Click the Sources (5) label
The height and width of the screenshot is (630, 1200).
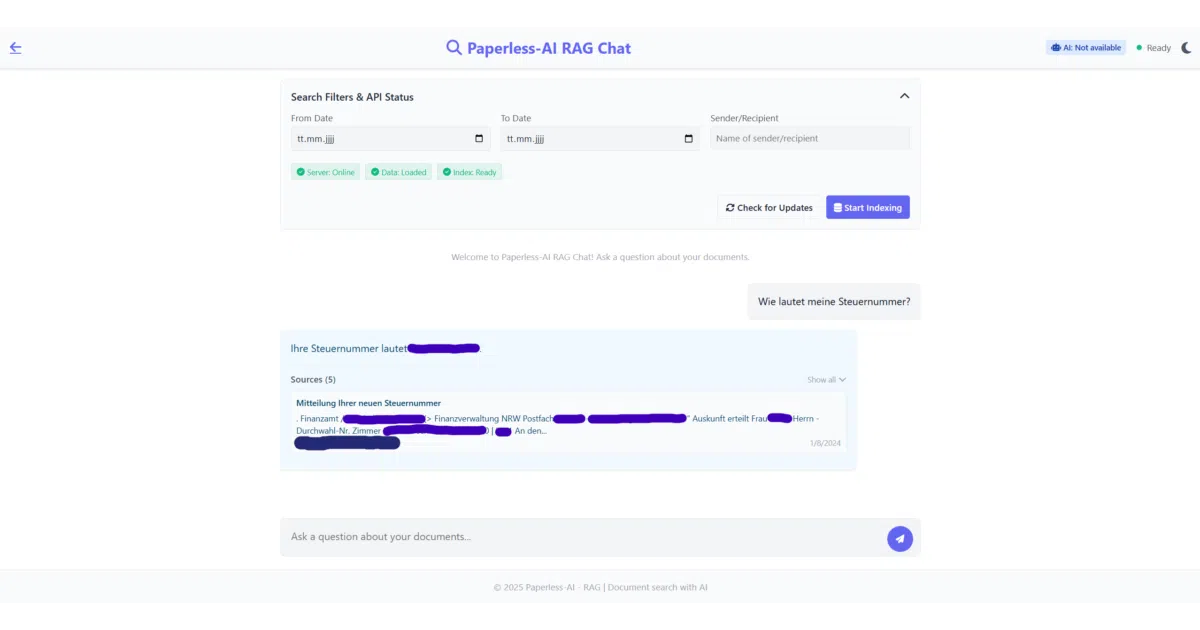(313, 379)
